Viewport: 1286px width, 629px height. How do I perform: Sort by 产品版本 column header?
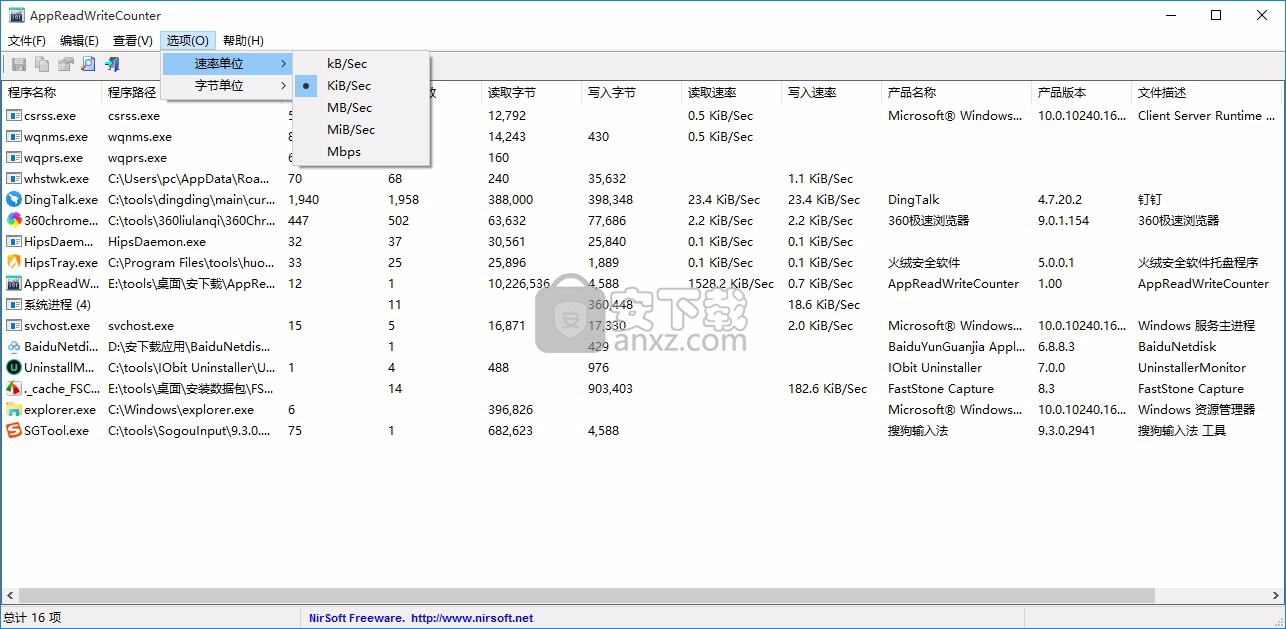pos(1081,93)
